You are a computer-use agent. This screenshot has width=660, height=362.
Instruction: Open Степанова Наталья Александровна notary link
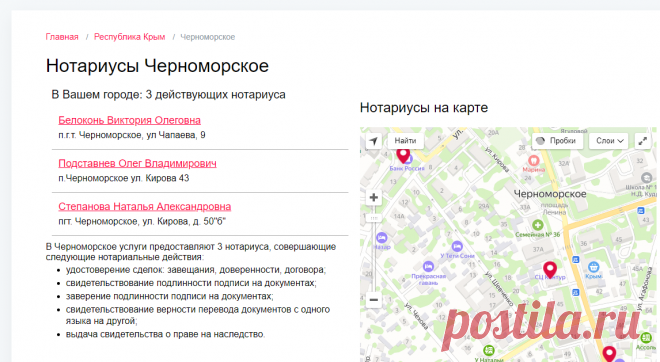point(144,207)
